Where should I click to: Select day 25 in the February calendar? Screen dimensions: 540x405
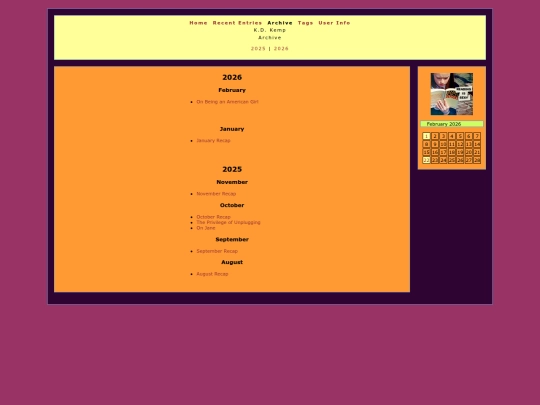[x=452, y=160]
